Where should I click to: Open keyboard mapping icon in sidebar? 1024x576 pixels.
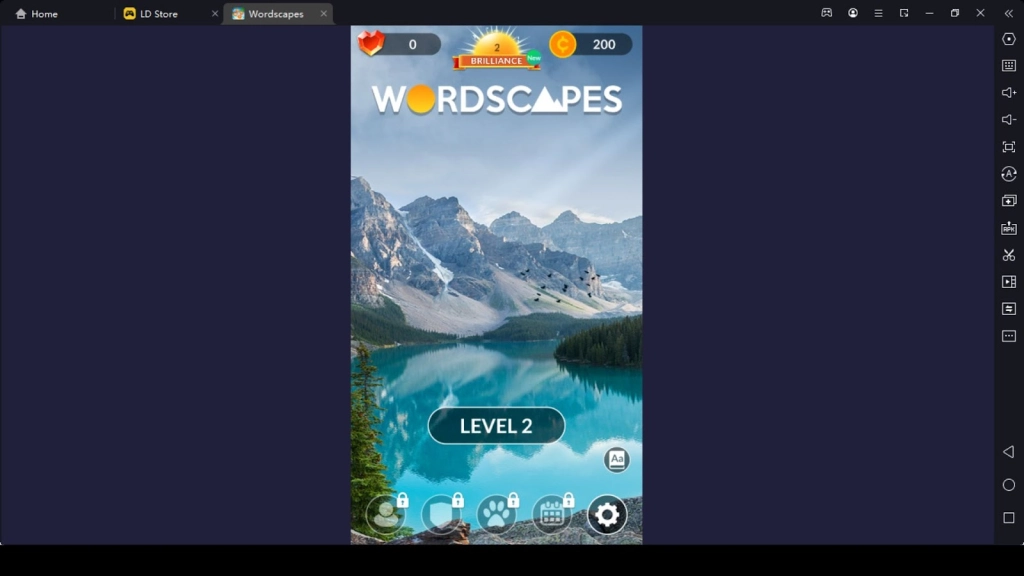[1009, 65]
